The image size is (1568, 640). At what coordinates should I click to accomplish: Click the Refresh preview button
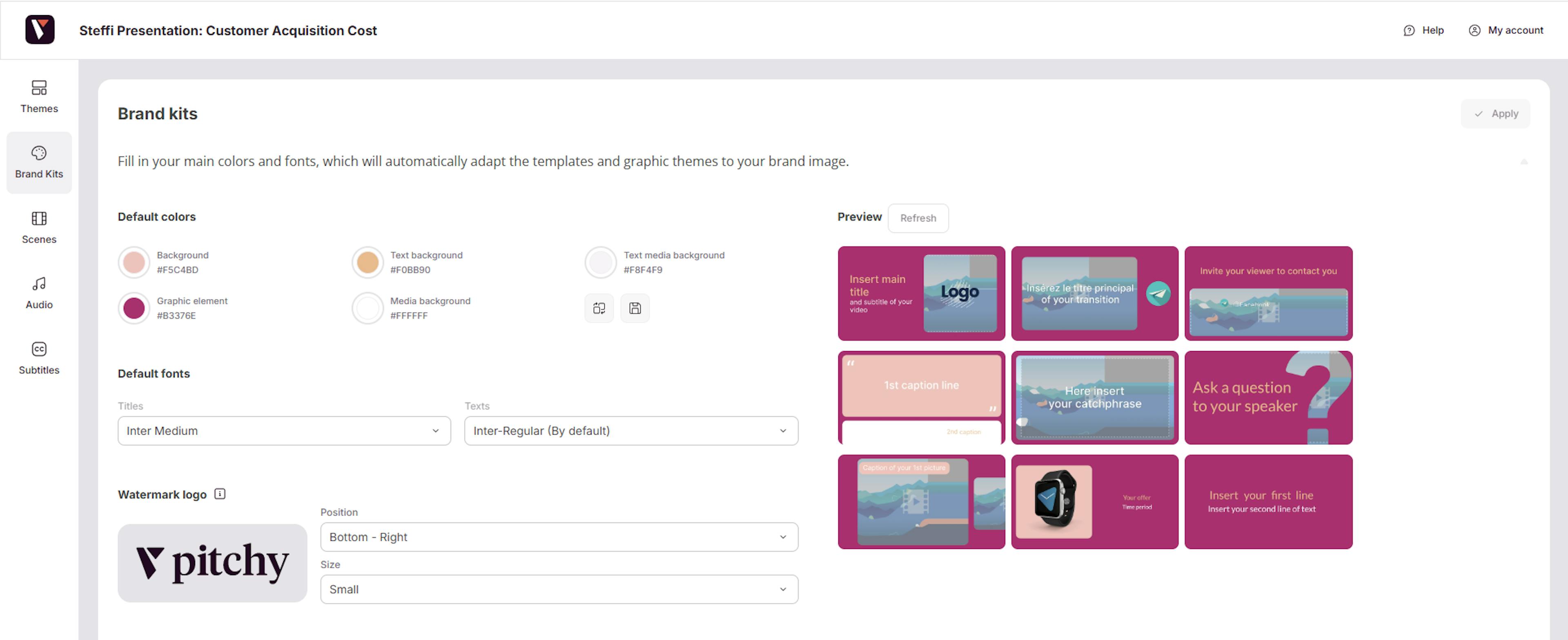918,218
